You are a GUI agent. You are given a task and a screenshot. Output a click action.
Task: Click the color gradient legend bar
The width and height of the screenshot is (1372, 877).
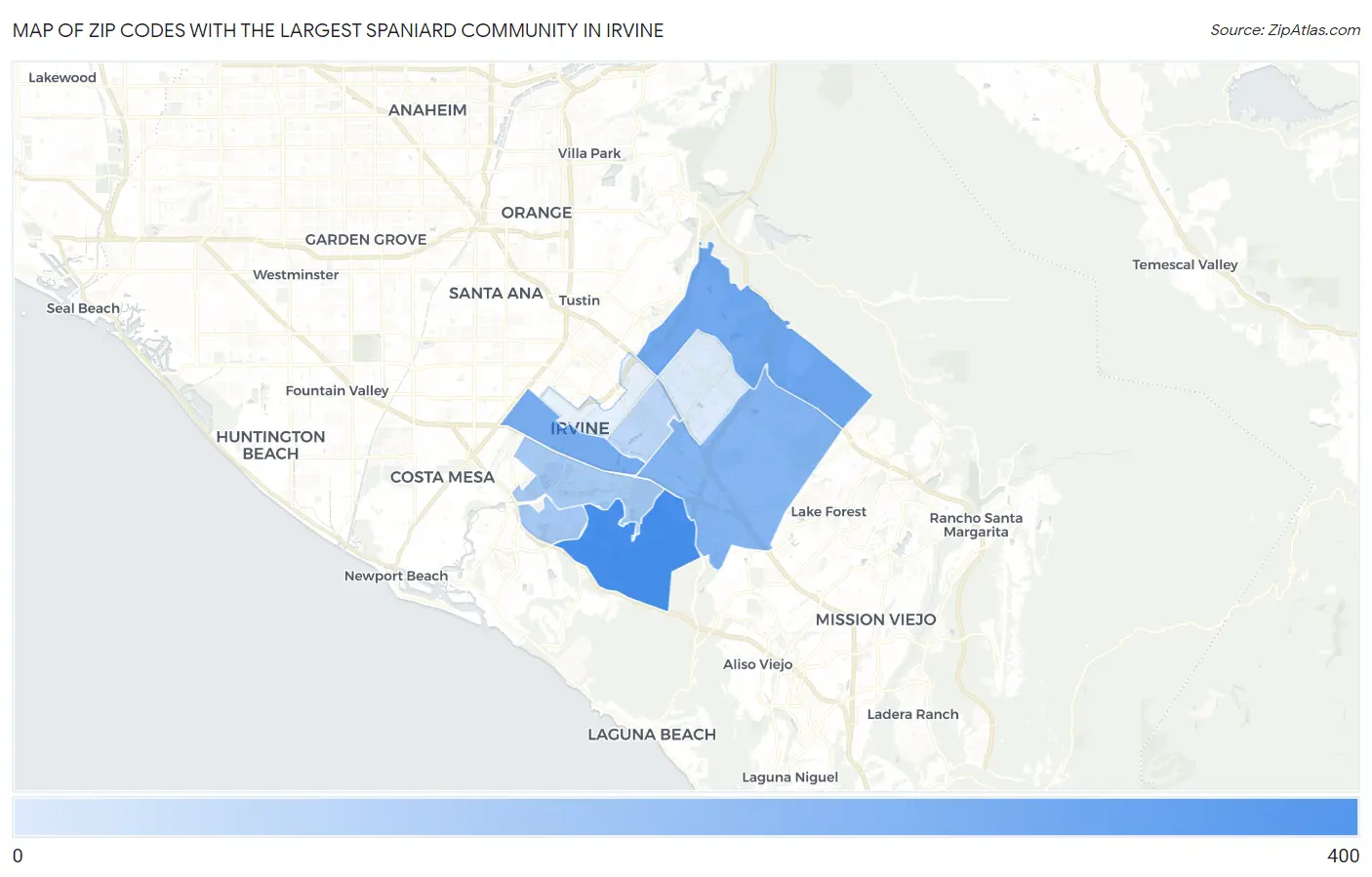[685, 817]
